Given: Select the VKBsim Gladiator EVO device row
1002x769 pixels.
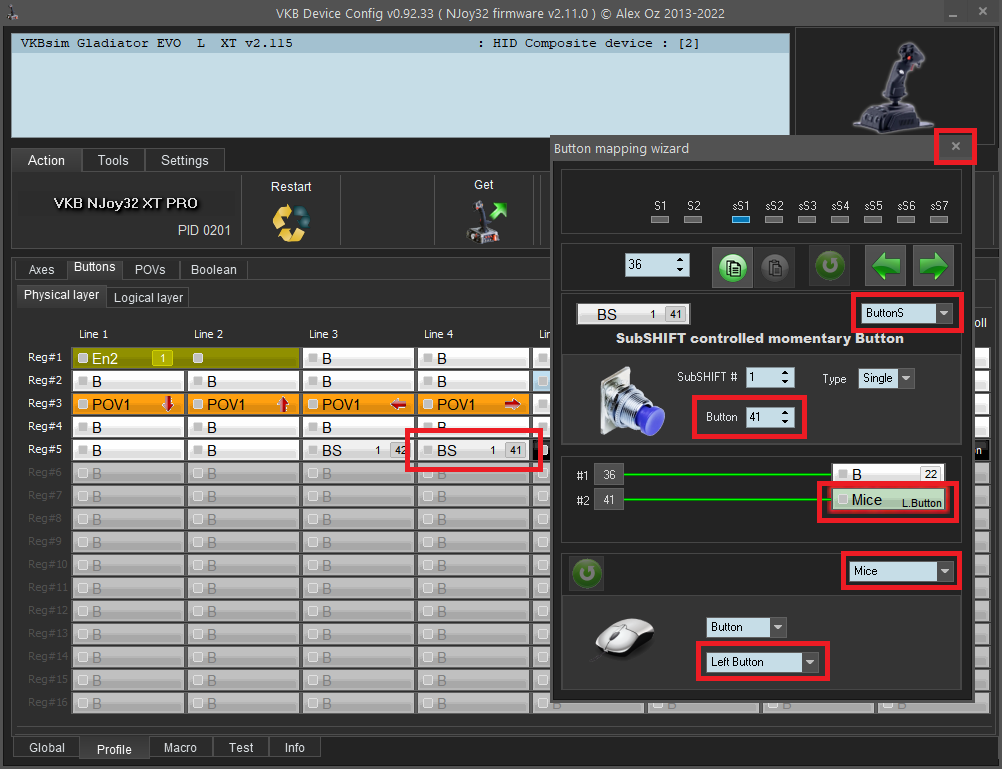Looking at the screenshot, I should click(x=401, y=43).
